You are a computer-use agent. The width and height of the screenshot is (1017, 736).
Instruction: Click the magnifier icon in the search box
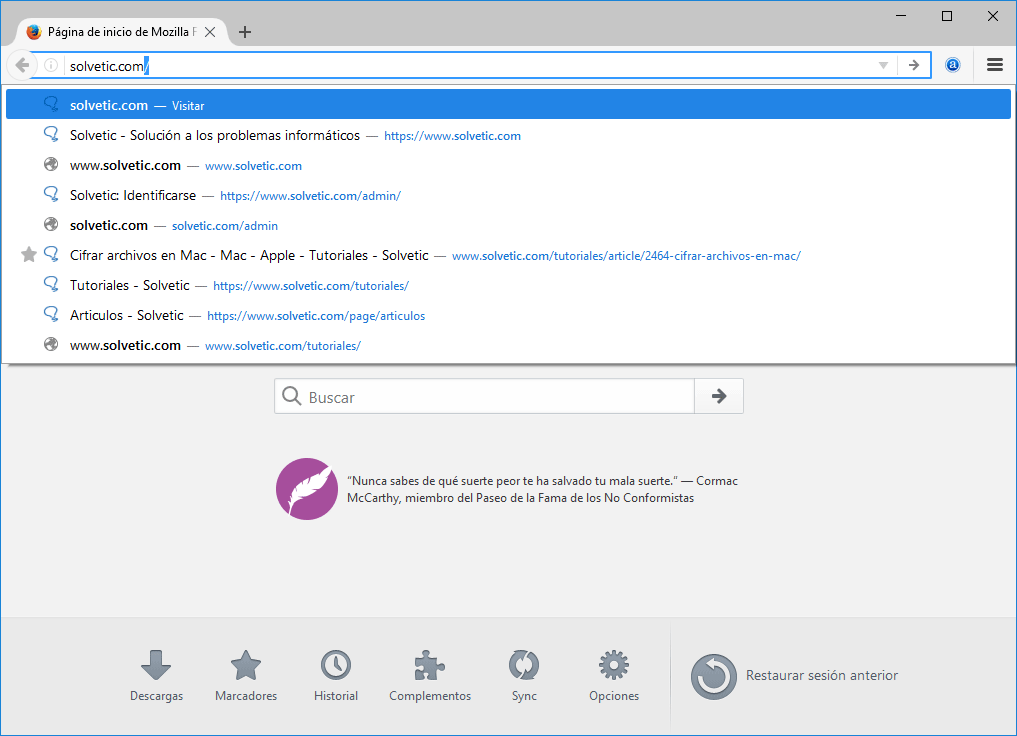[x=291, y=396]
